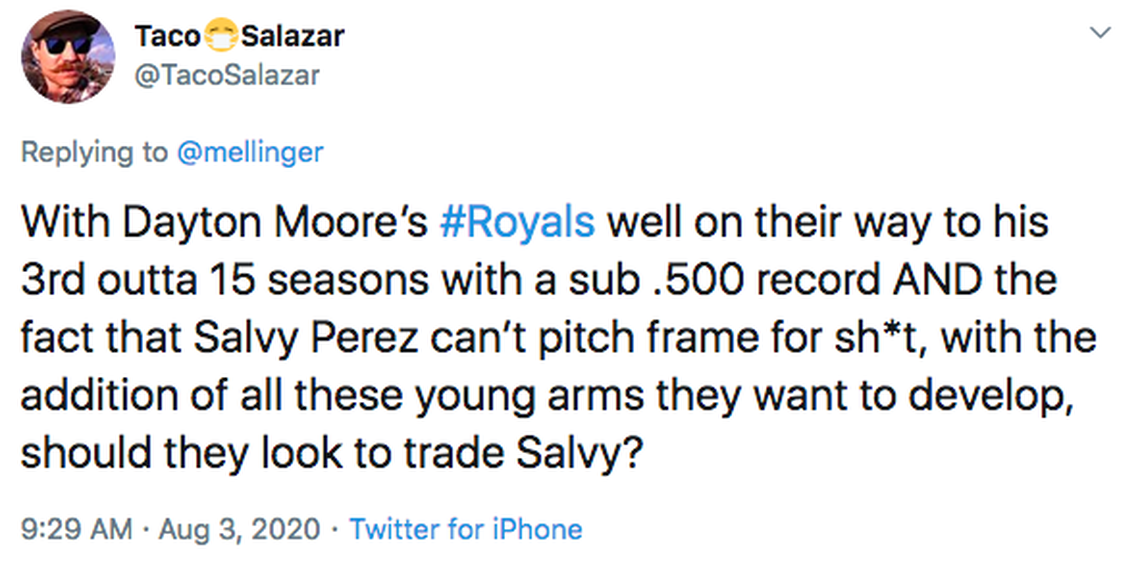Open Taco Salazar's profile avatar photo

pos(67,56)
